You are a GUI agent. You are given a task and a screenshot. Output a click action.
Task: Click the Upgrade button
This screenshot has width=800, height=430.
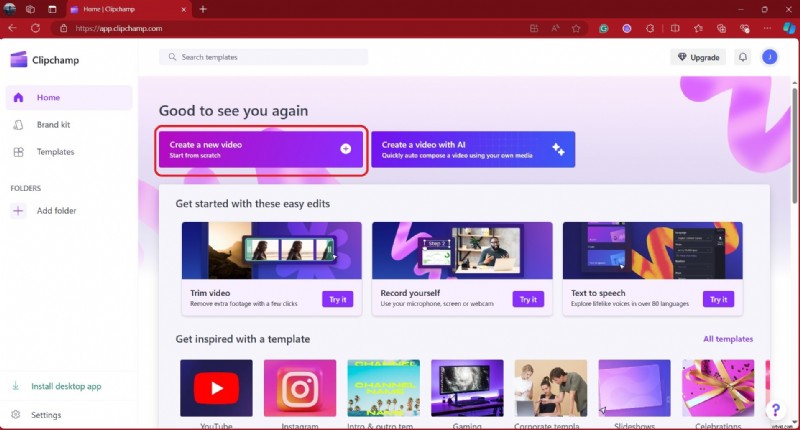coord(698,57)
